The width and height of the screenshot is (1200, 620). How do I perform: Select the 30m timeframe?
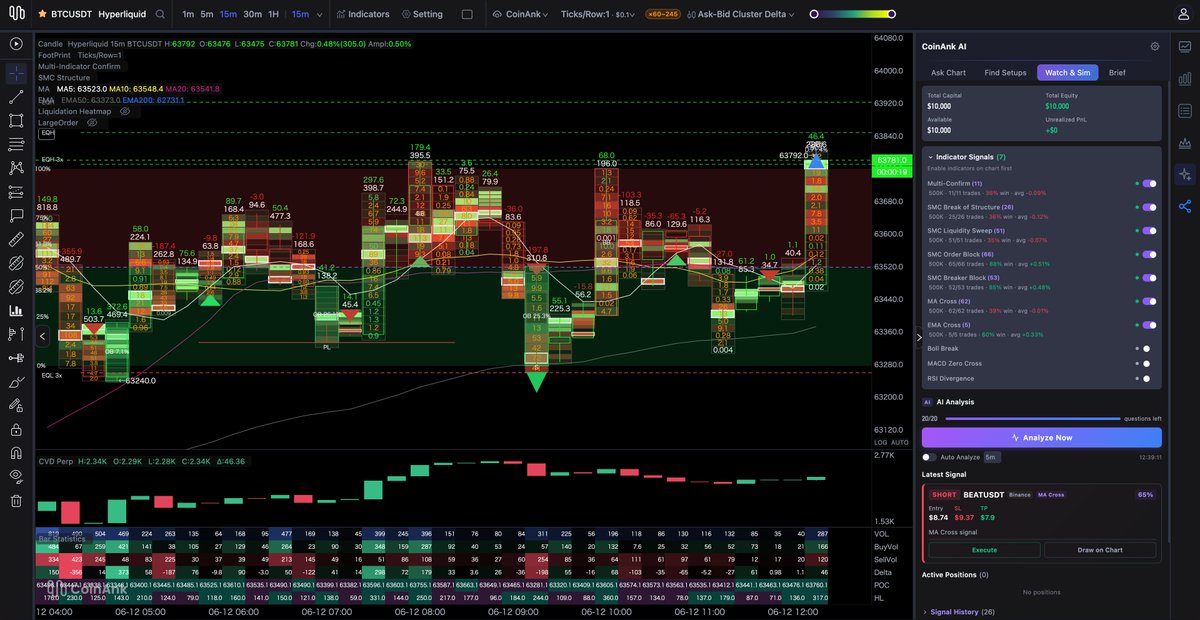tap(252, 15)
